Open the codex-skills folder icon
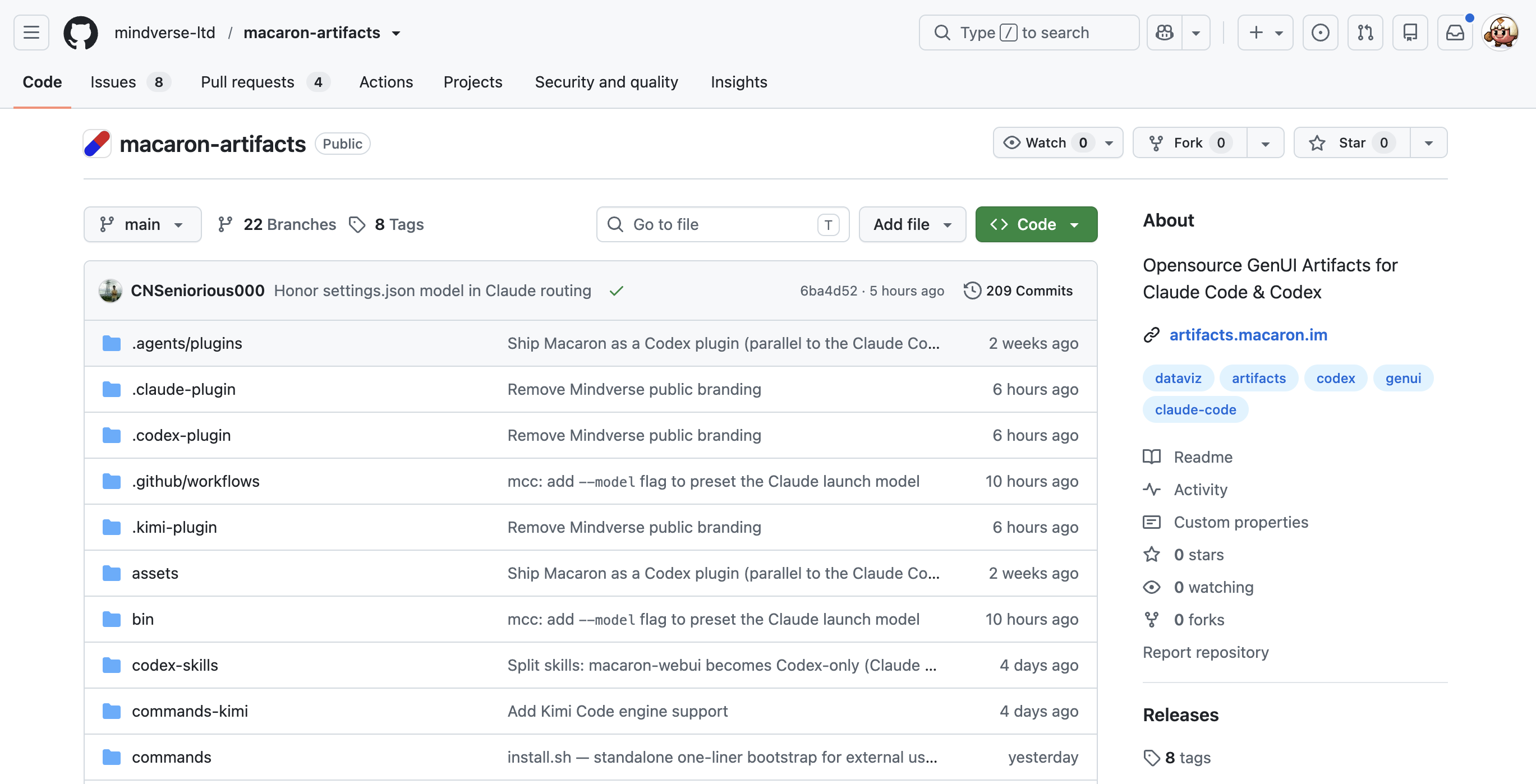The height and width of the screenshot is (784, 1536). [112, 665]
